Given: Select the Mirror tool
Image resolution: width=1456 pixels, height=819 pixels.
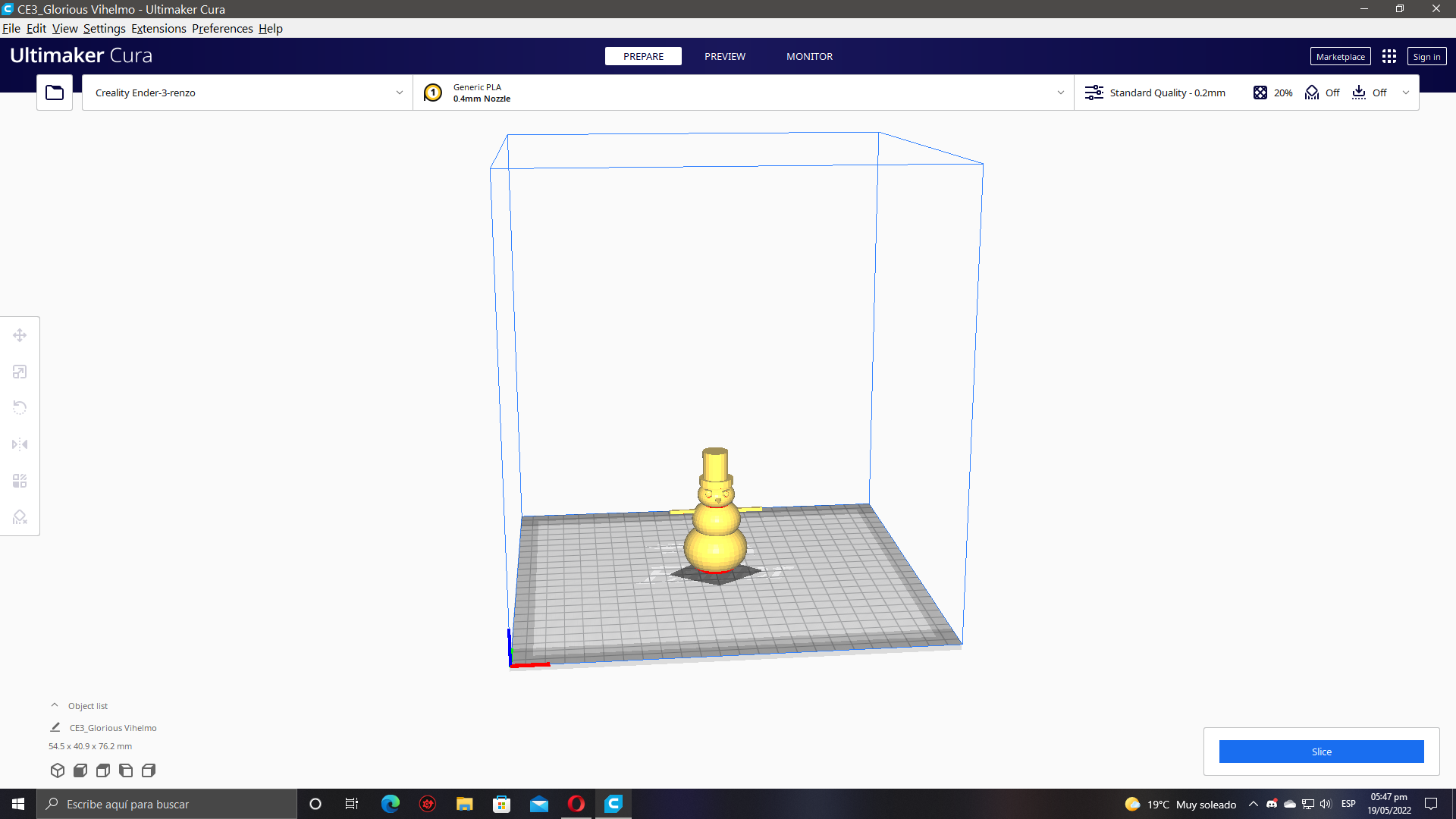Looking at the screenshot, I should (20, 444).
